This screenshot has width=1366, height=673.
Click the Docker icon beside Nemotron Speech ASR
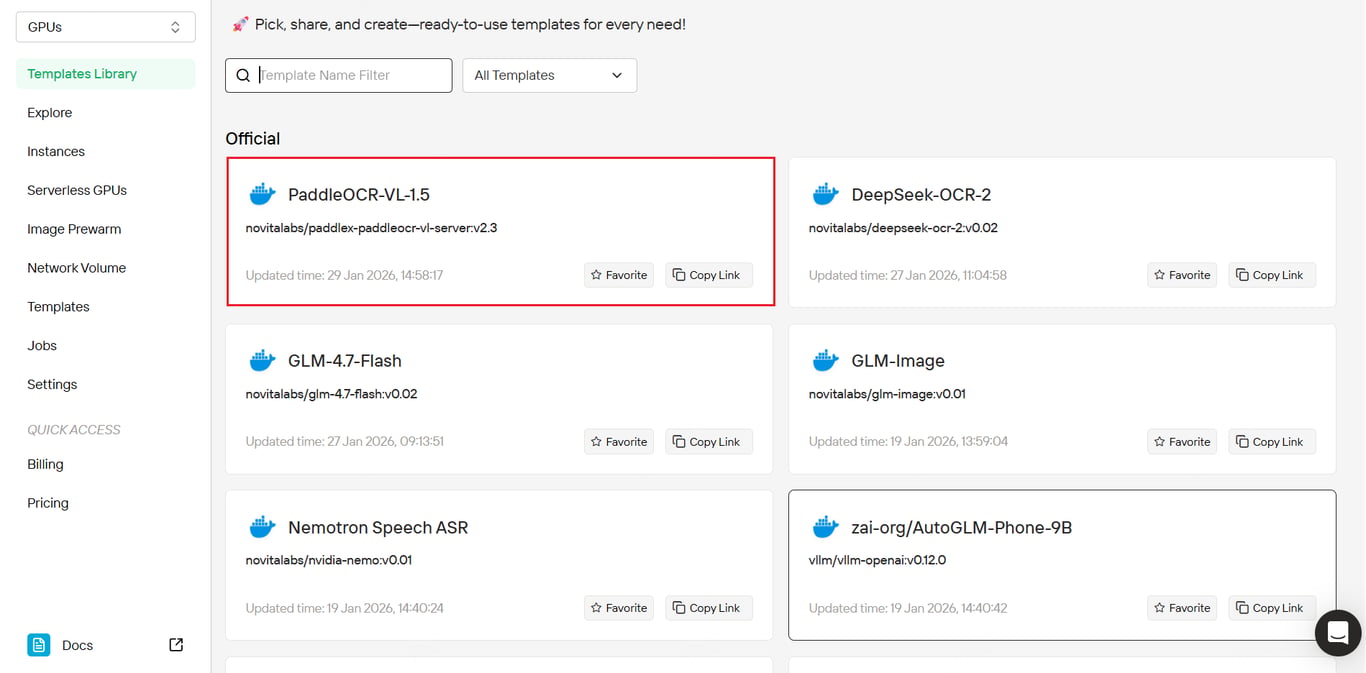tap(262, 527)
